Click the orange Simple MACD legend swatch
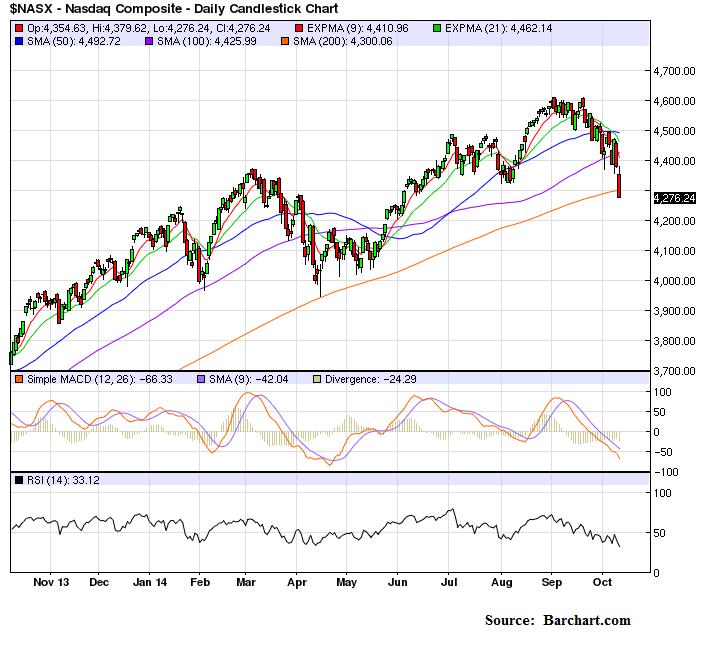Image resolution: width=707 pixels, height=666 pixels. [x=18, y=379]
